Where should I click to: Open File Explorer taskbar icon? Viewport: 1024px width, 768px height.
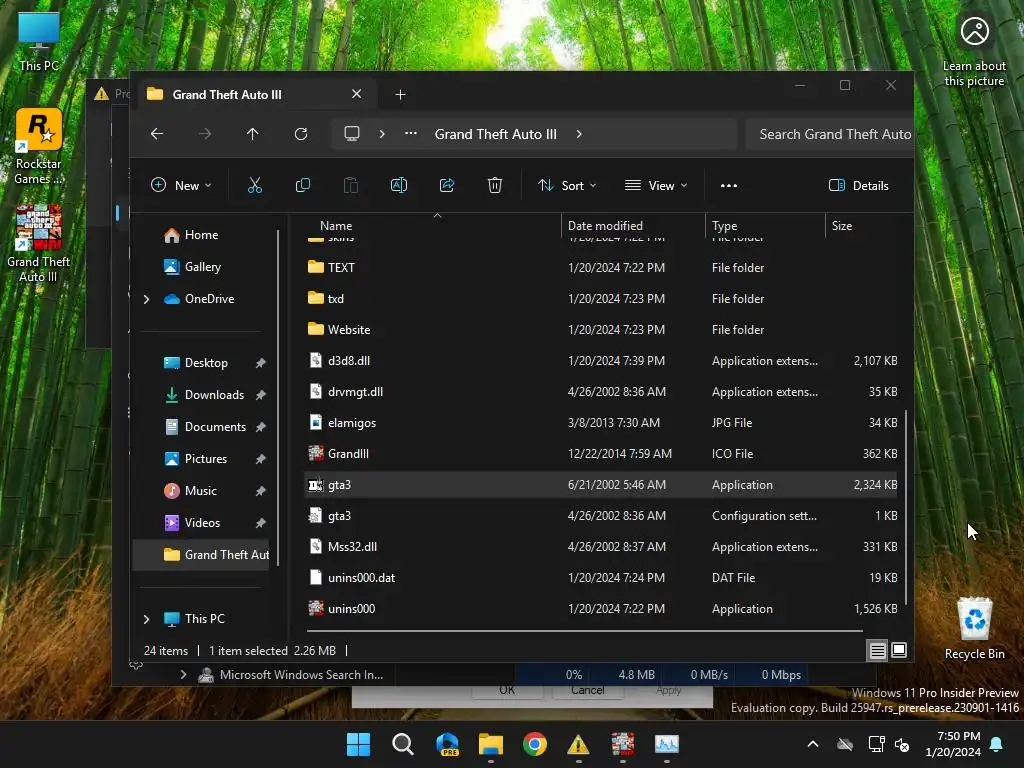pyautogui.click(x=490, y=744)
